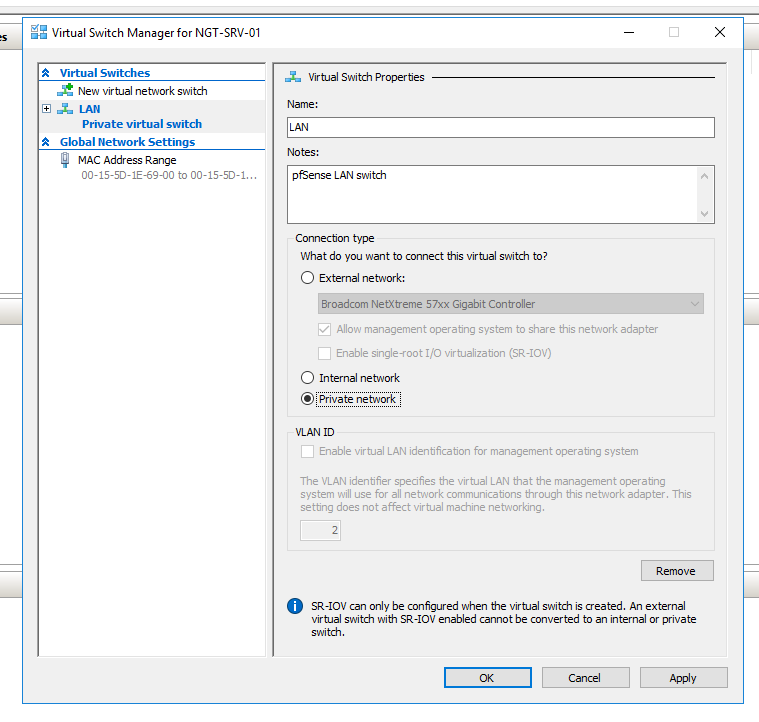The image size is (759, 722).
Task: Toggle Enable single-root I/O virtualization checkbox
Action: click(324, 353)
